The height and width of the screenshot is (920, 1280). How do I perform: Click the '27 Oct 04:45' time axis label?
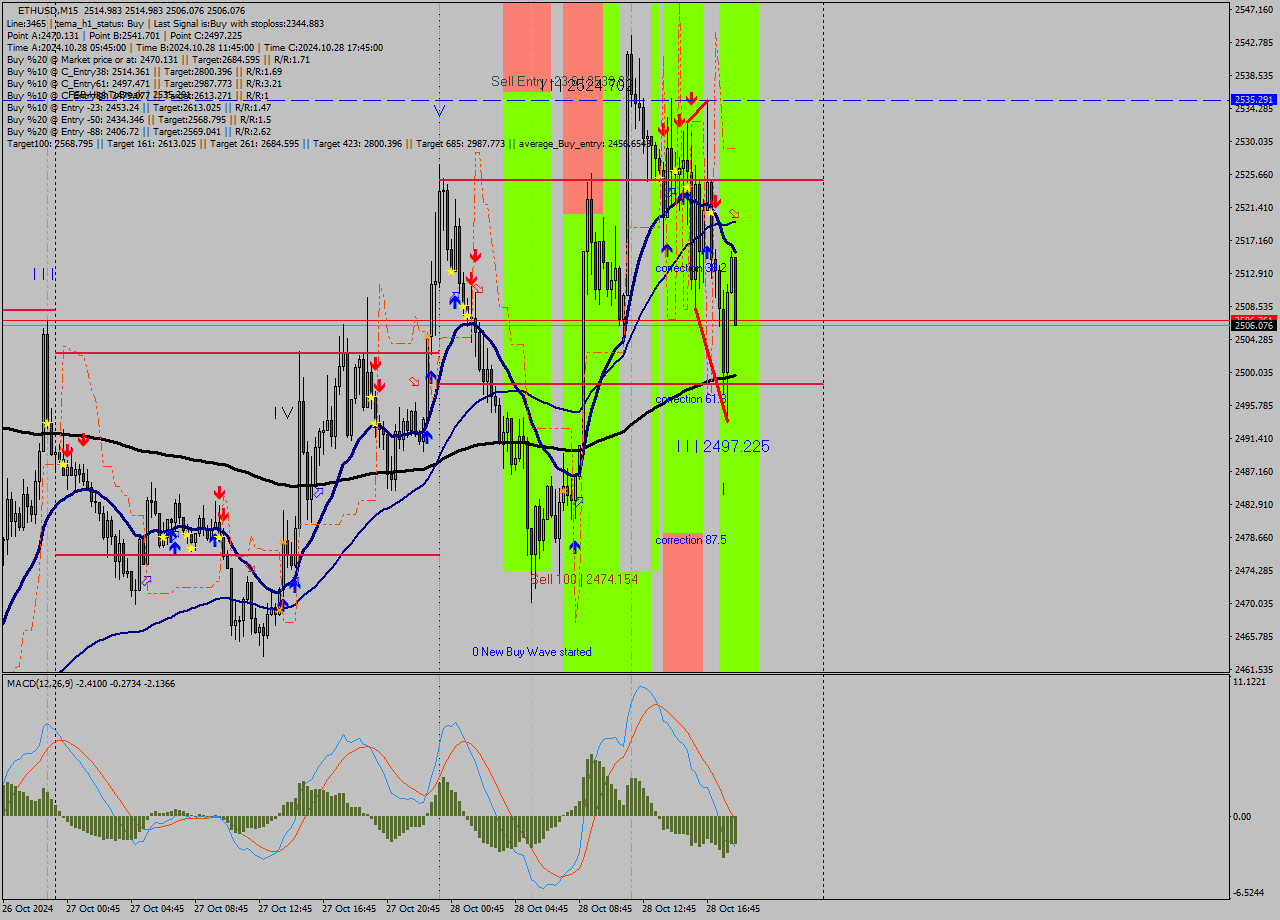tap(157, 909)
